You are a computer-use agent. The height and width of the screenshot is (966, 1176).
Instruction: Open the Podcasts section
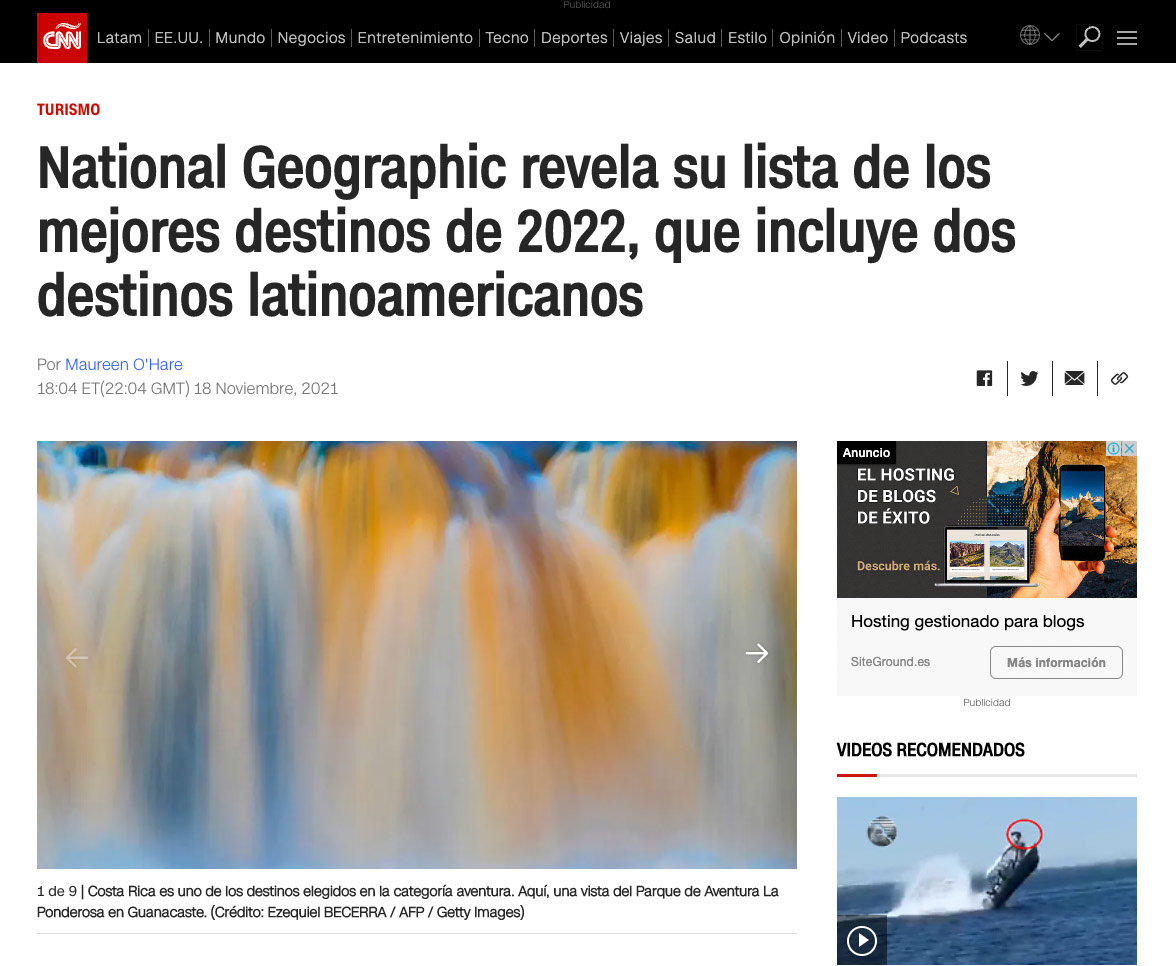pyautogui.click(x=934, y=38)
